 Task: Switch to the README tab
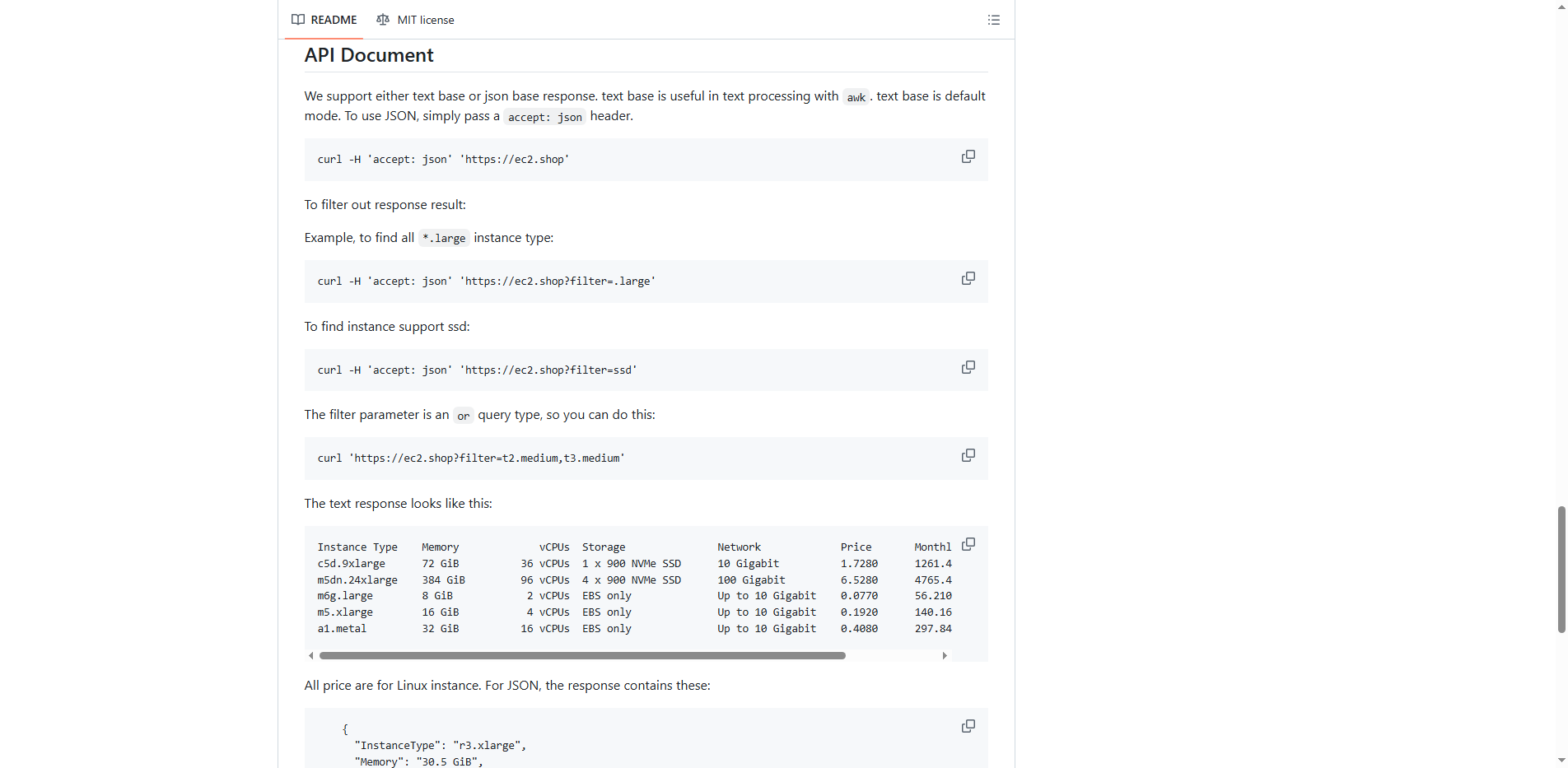(x=333, y=20)
